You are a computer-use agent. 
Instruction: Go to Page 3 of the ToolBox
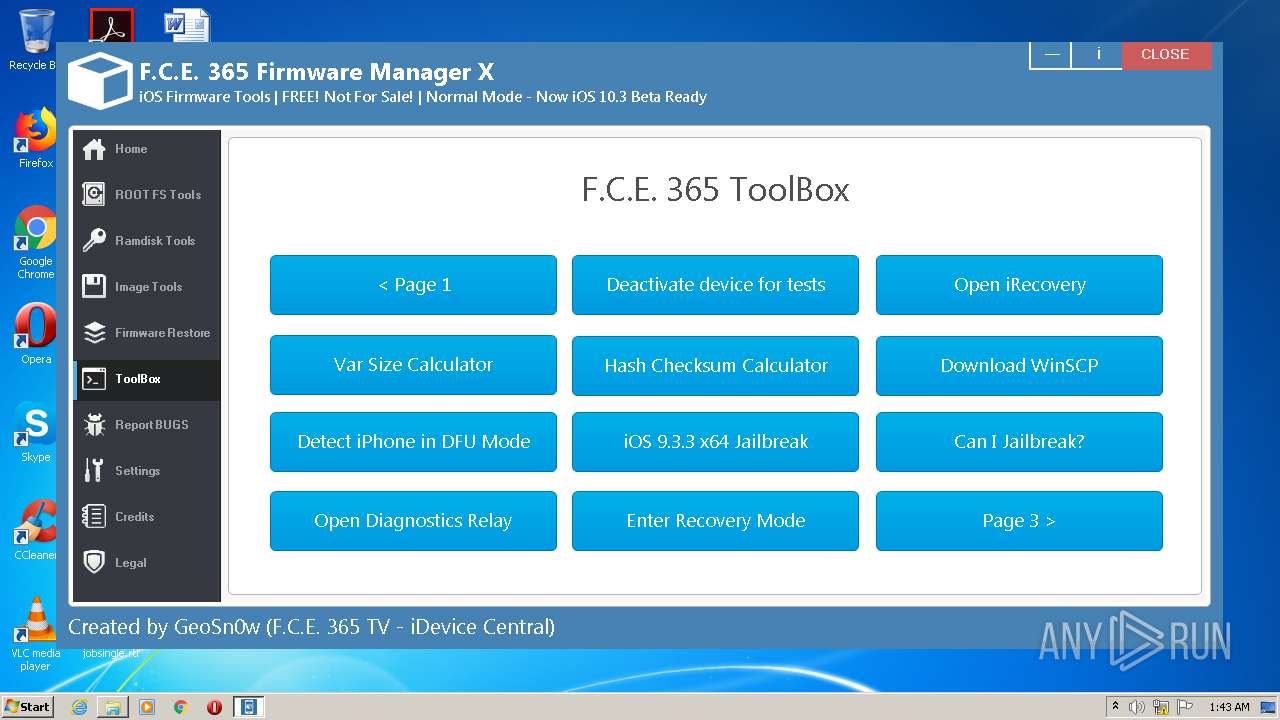point(1019,521)
